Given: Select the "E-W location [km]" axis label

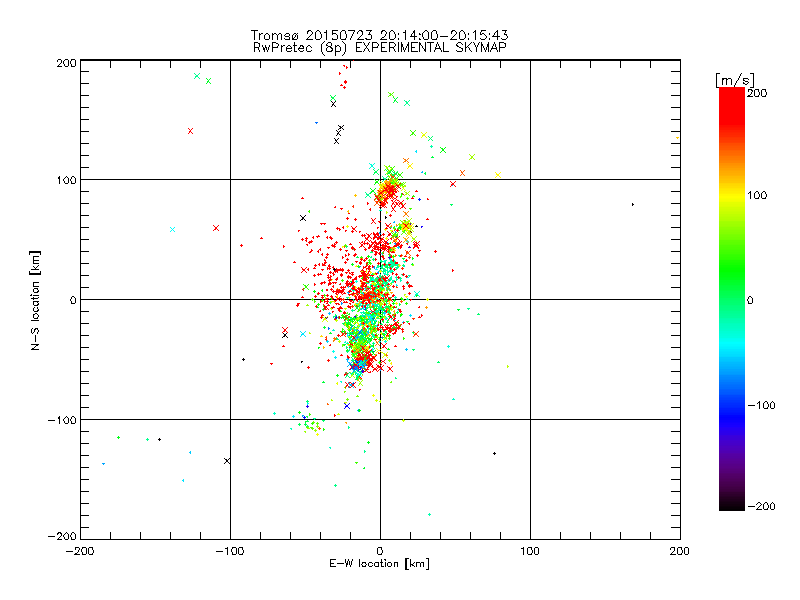Looking at the screenshot, I should coord(379,564).
